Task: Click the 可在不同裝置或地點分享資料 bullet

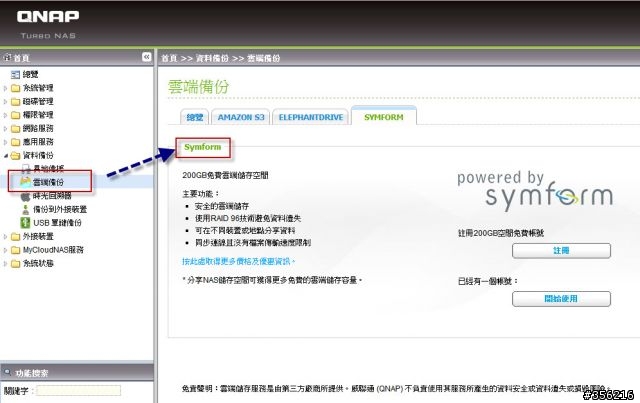Action: point(245,230)
